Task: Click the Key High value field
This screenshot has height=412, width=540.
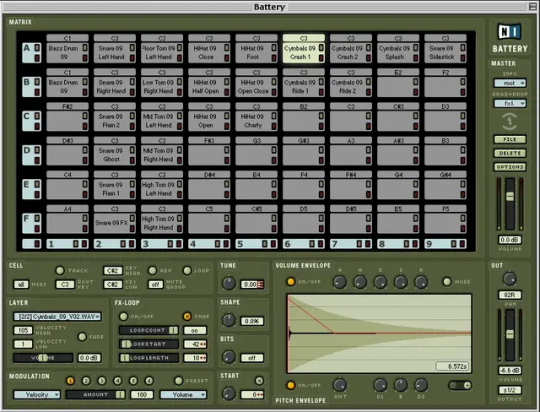Action: point(113,271)
